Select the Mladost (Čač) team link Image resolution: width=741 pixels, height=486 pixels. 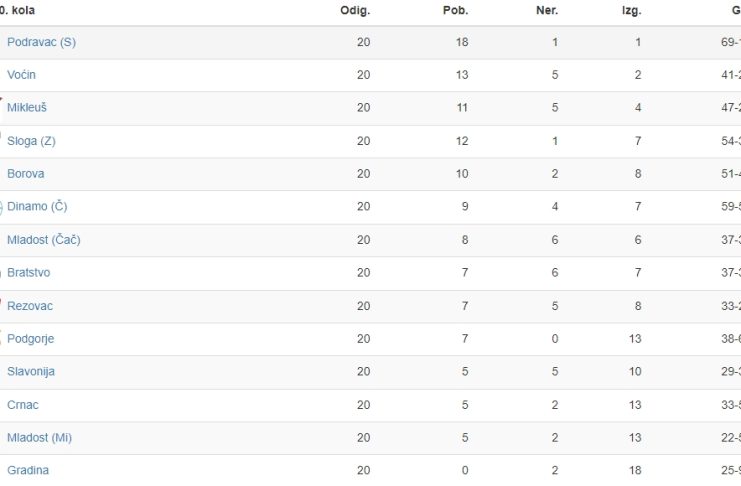43,240
